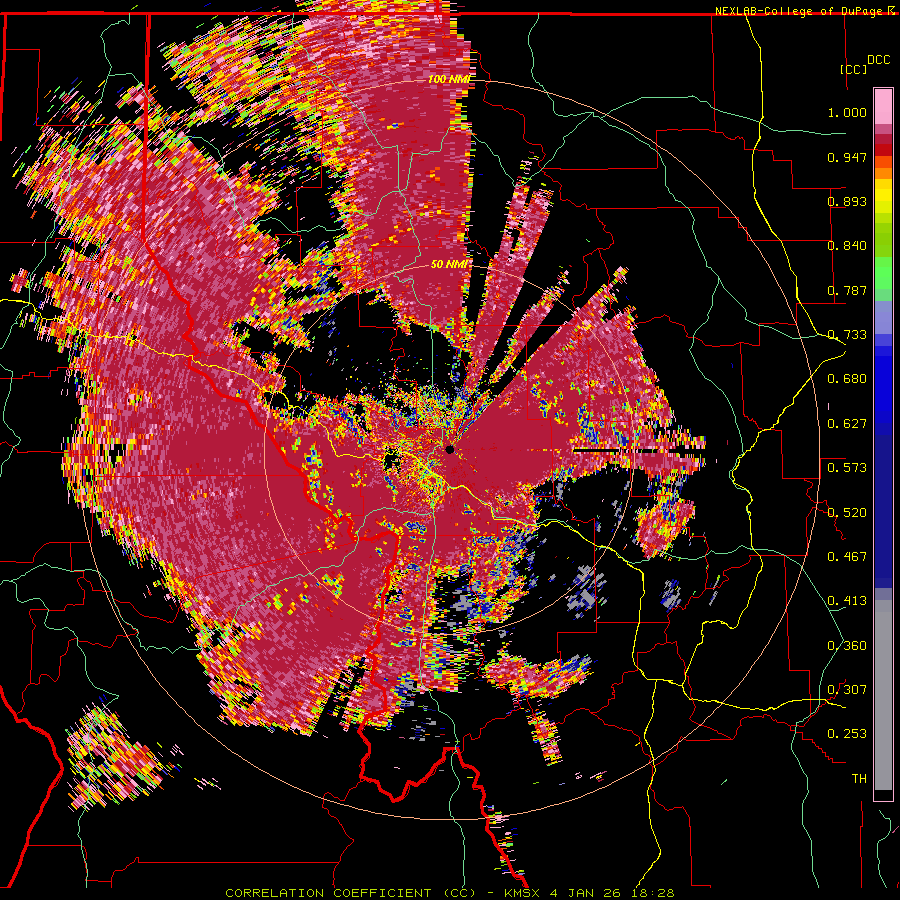
Task: Click the KMSX 4 JAN 26 18:28 timestamp
Action: pyautogui.click(x=589, y=893)
